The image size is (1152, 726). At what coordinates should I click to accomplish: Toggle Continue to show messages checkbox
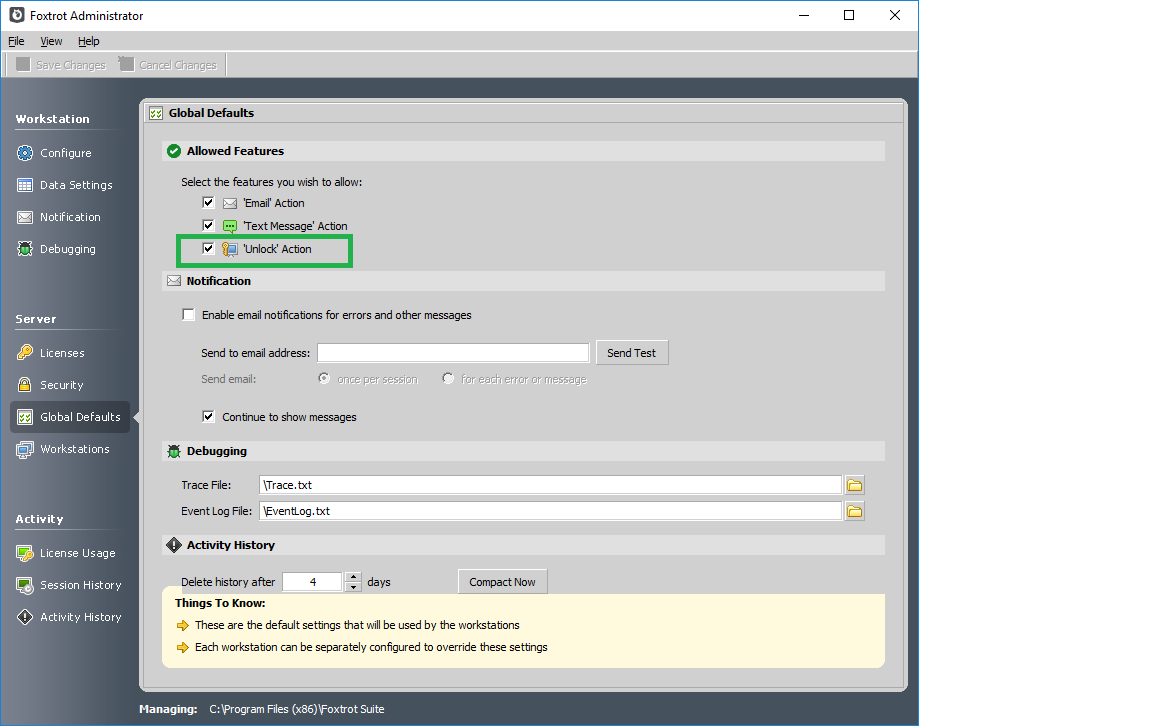209,417
